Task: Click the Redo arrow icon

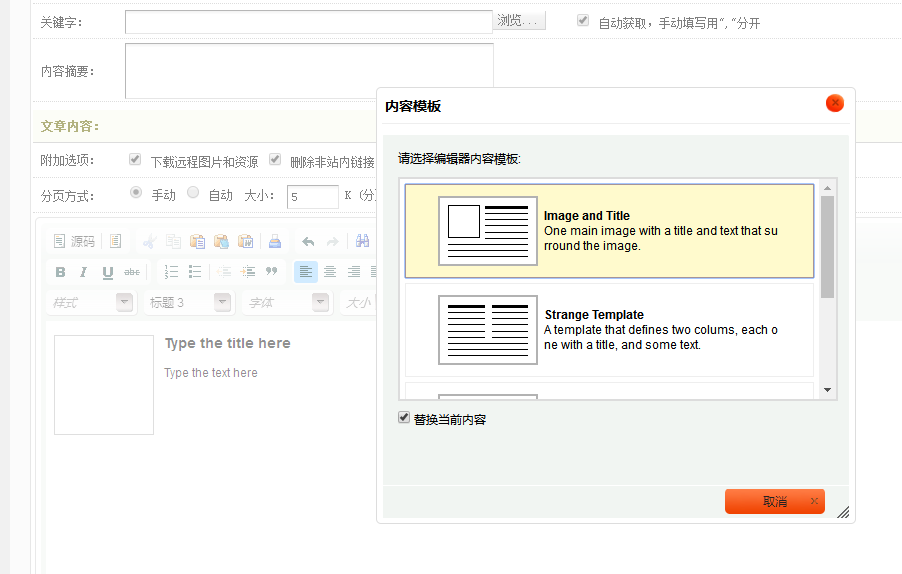Action: point(332,242)
